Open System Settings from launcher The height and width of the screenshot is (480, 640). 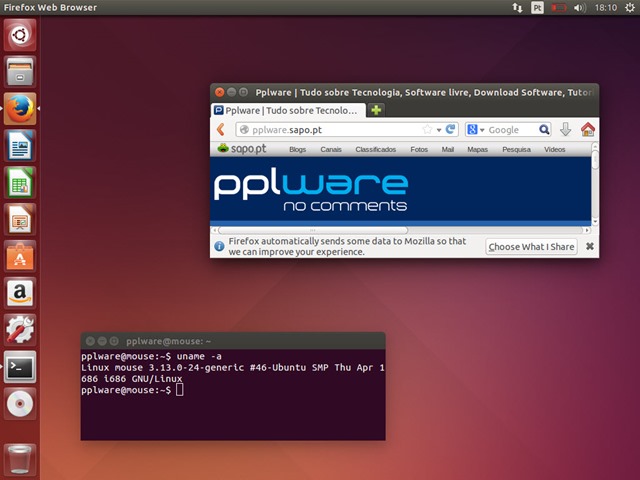tap(20, 330)
